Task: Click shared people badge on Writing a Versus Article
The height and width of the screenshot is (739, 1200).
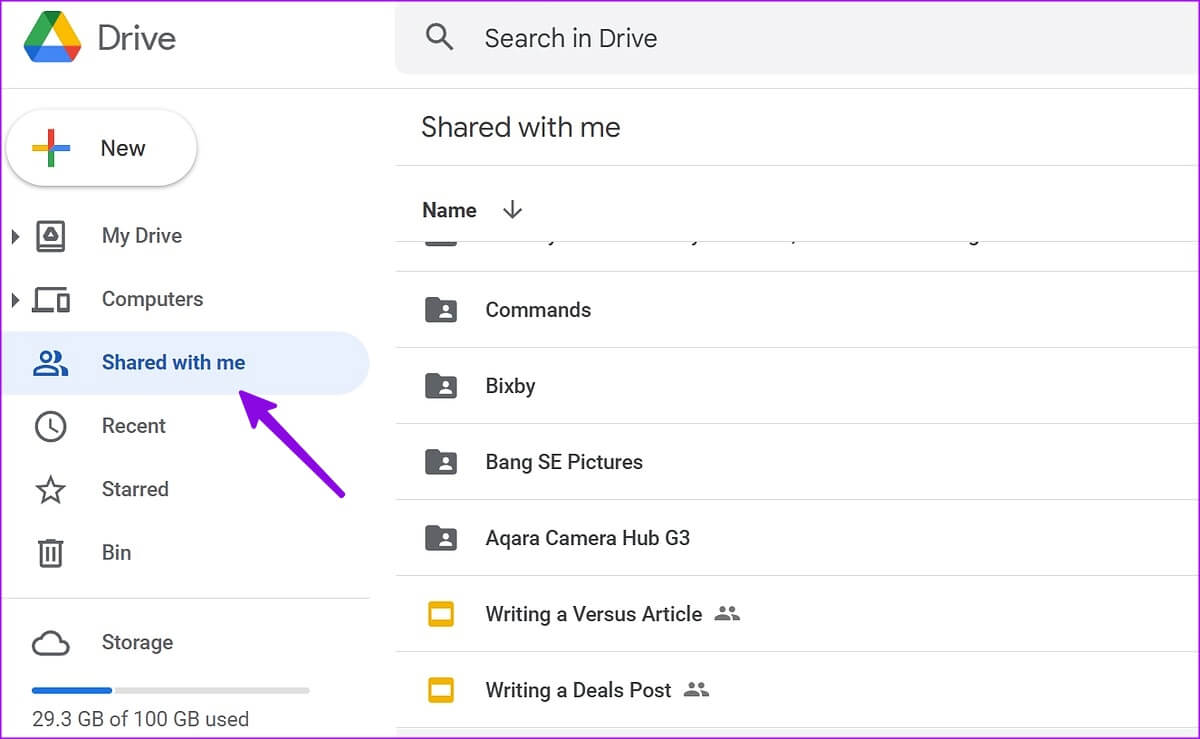Action: point(728,614)
